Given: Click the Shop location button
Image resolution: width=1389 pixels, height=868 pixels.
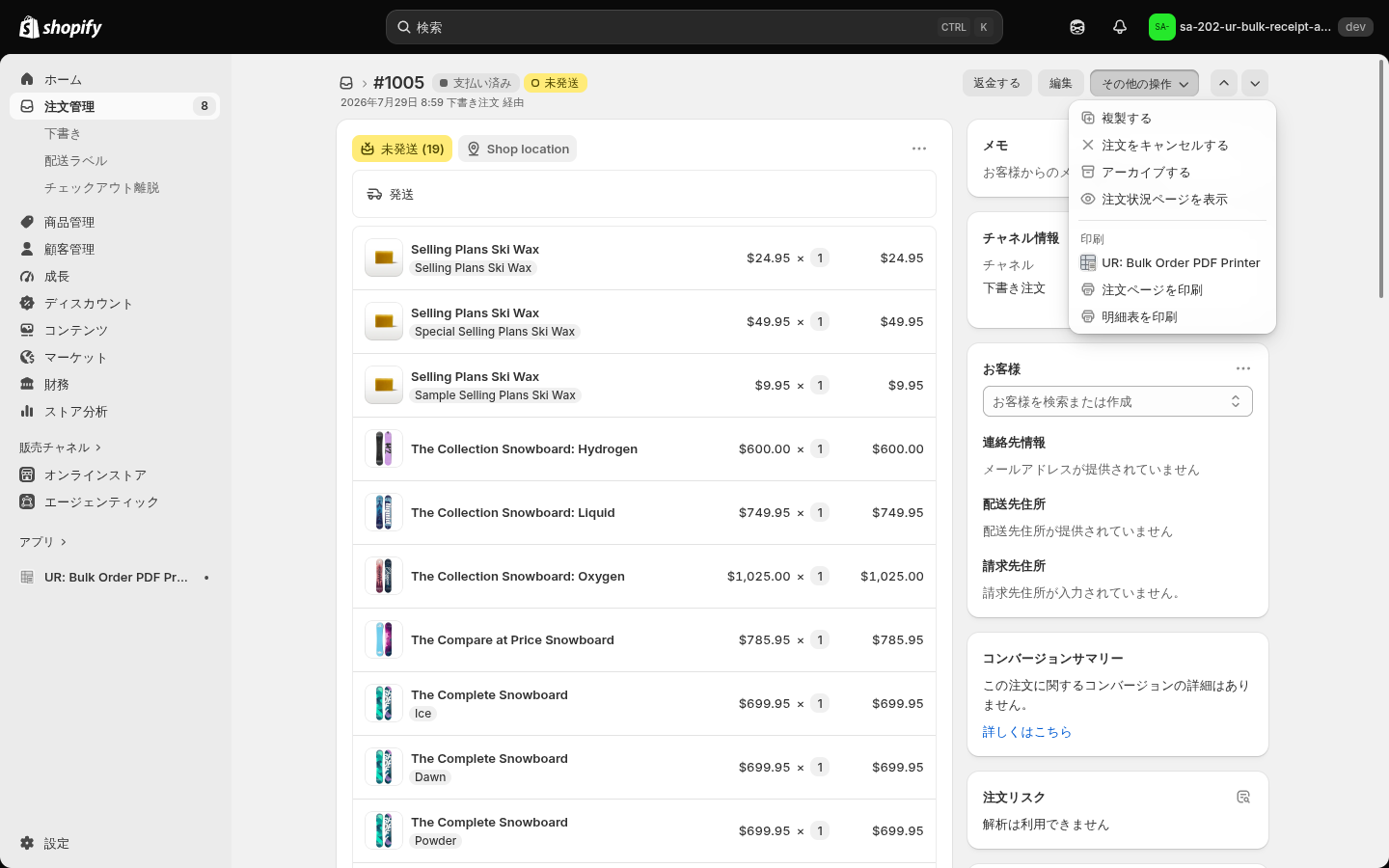Looking at the screenshot, I should [518, 149].
